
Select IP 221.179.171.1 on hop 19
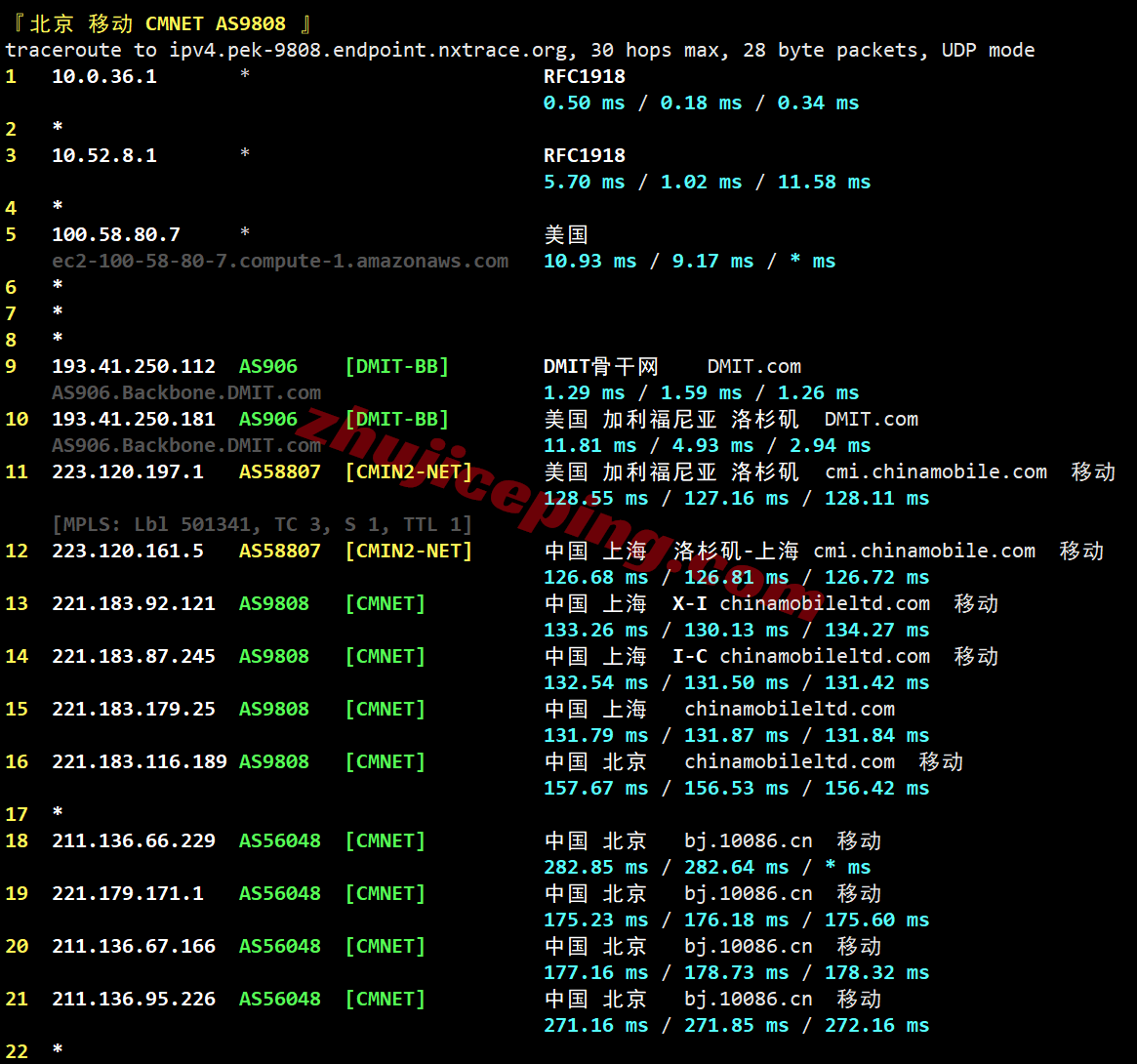(x=128, y=893)
